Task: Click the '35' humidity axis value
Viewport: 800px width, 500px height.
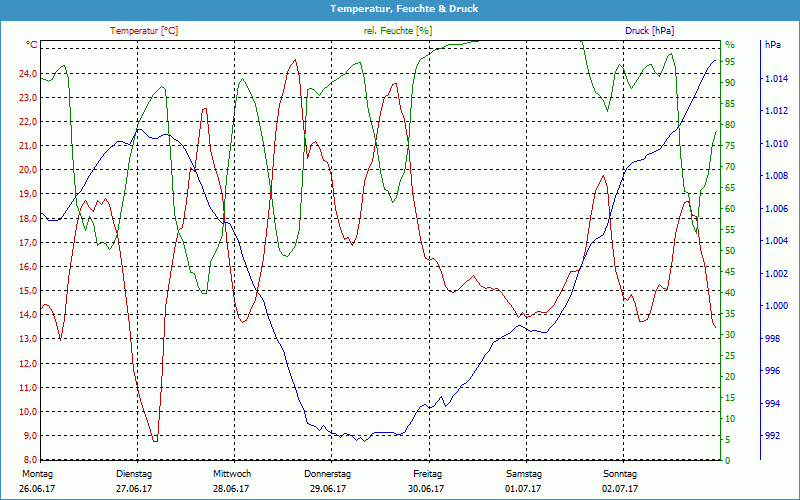Action: (730, 313)
